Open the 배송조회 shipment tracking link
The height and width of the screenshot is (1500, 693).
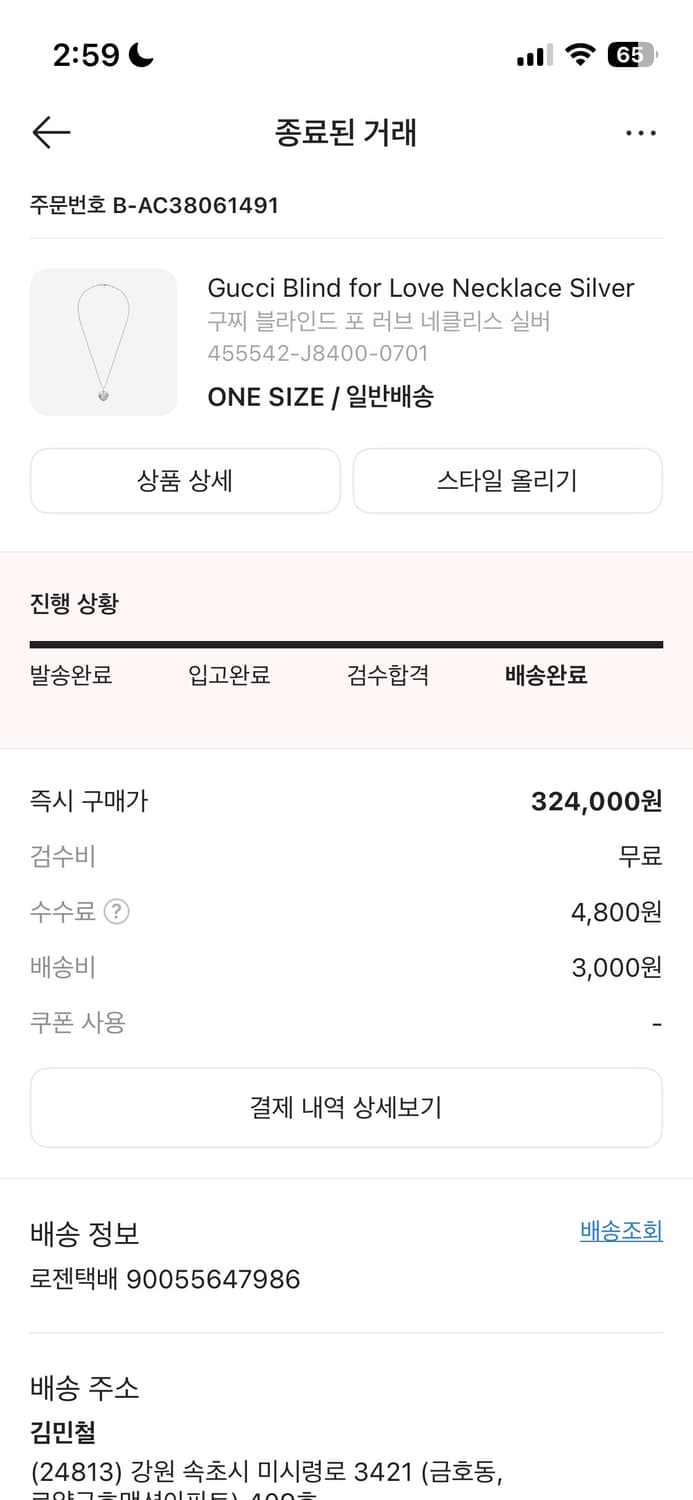click(619, 1231)
